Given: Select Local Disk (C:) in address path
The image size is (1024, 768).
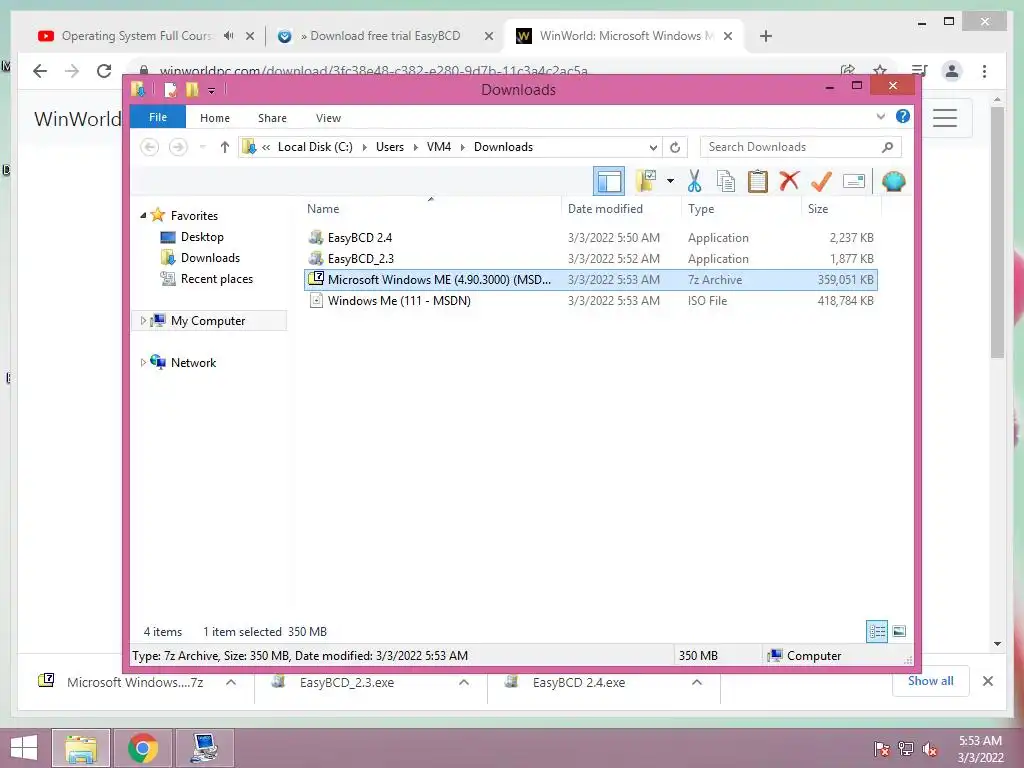Looking at the screenshot, I should (315, 147).
